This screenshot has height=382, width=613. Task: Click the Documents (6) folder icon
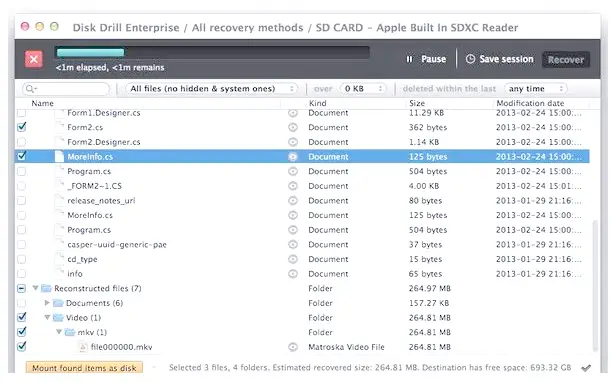click(58, 303)
